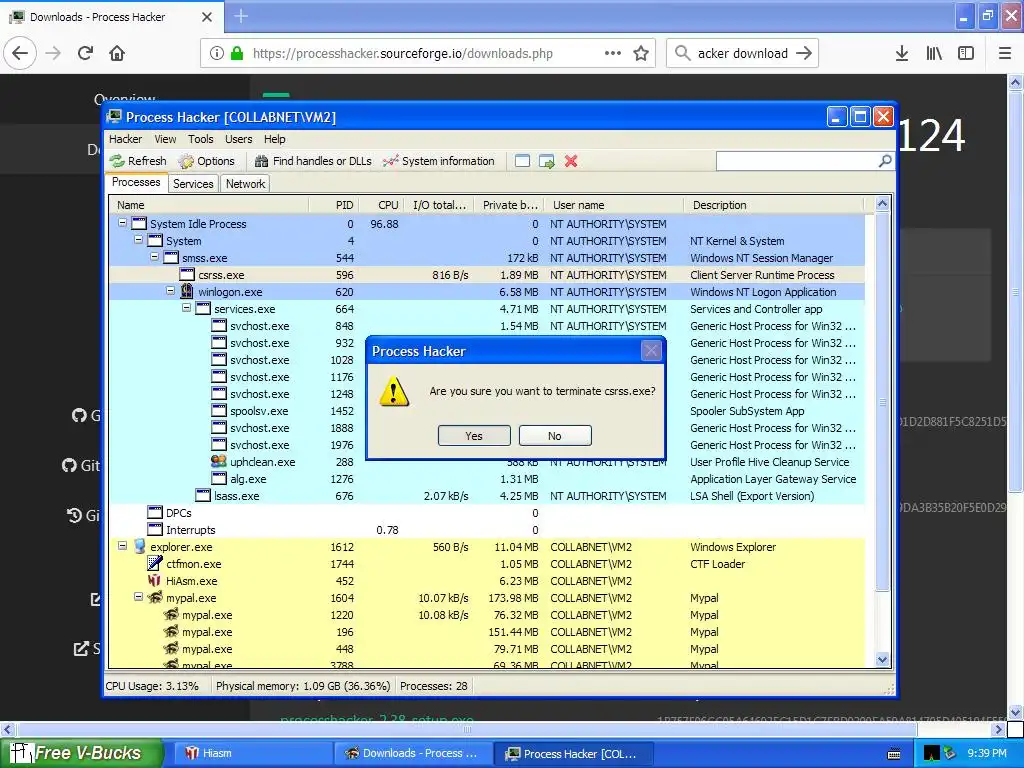This screenshot has width=1024, height=768.
Task: Click the search magnifier in Process Hacker
Action: [885, 161]
